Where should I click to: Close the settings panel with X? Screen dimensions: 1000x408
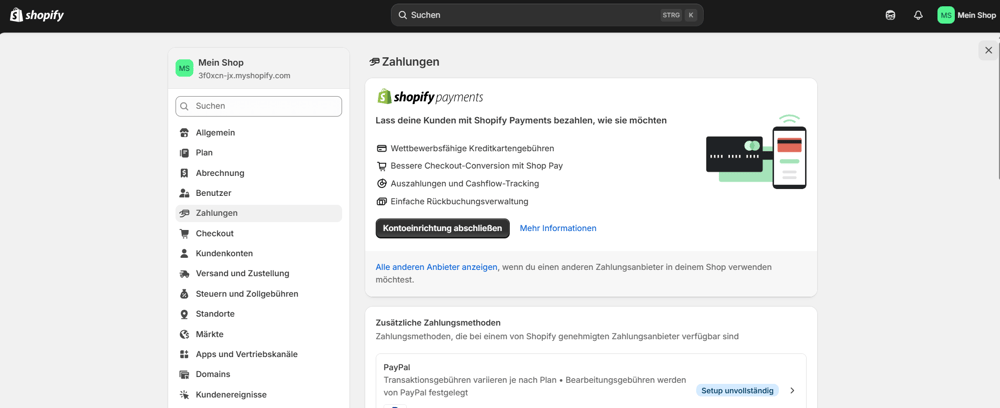click(x=988, y=50)
